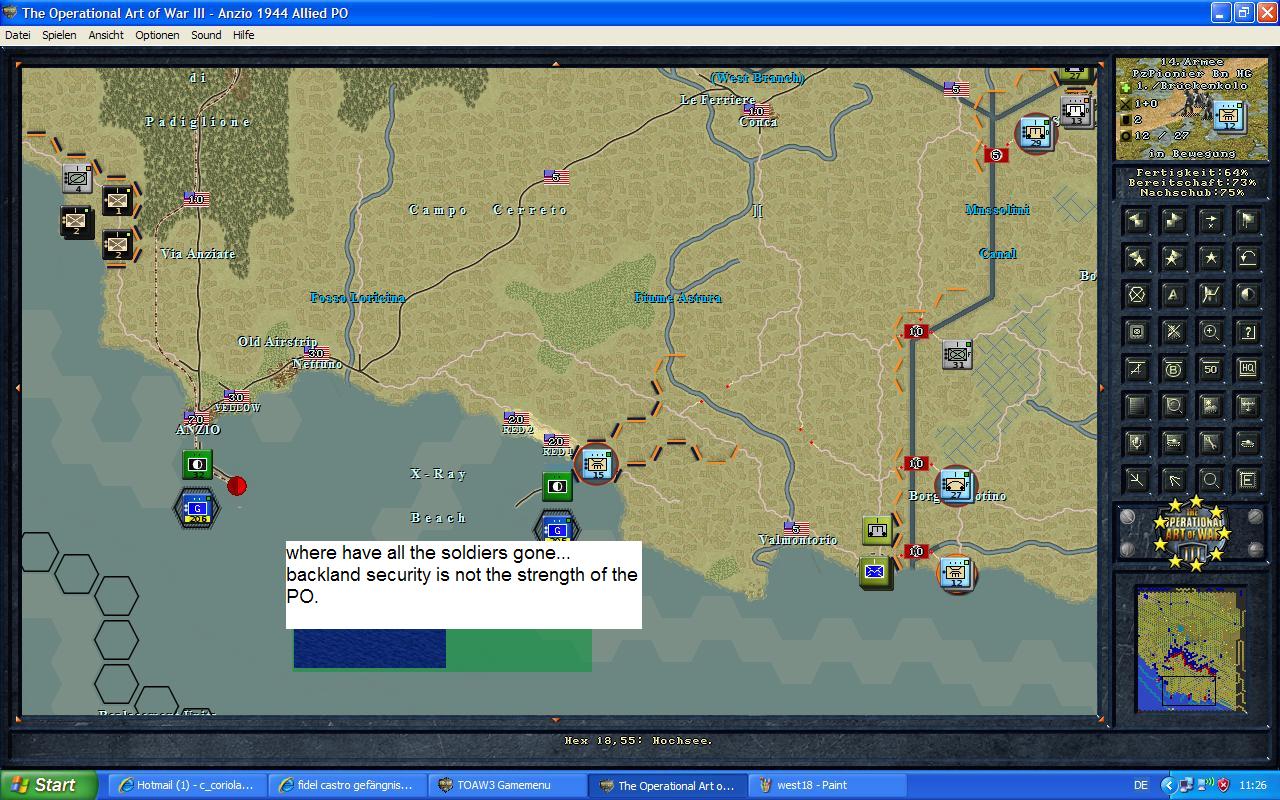1280x800 pixels.
Task: Select the gray unit counter numbered 4
Action: click(x=77, y=178)
